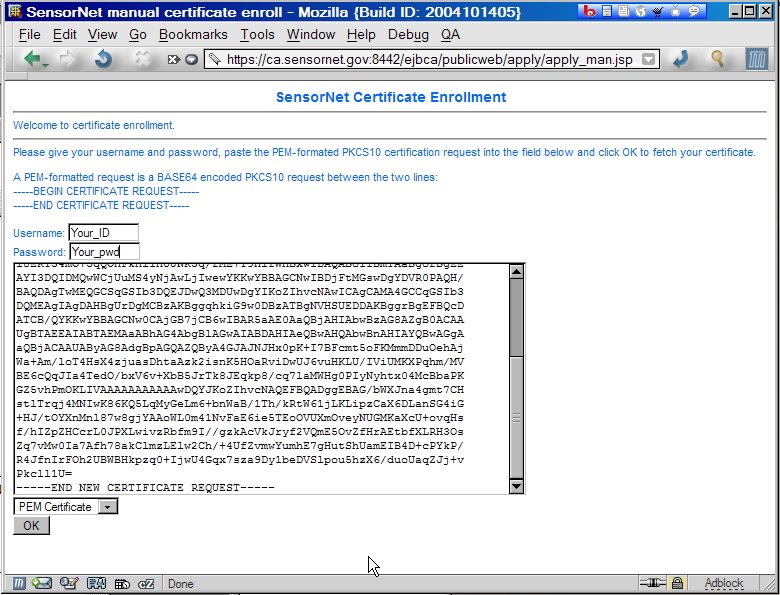Click the page proxy icon beside URL

pos(214,59)
